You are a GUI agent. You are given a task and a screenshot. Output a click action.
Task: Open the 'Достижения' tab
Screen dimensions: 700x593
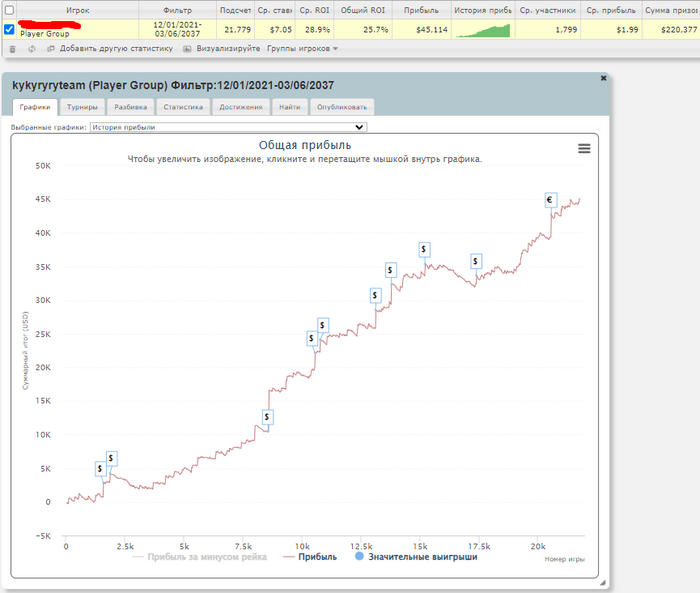click(x=241, y=107)
